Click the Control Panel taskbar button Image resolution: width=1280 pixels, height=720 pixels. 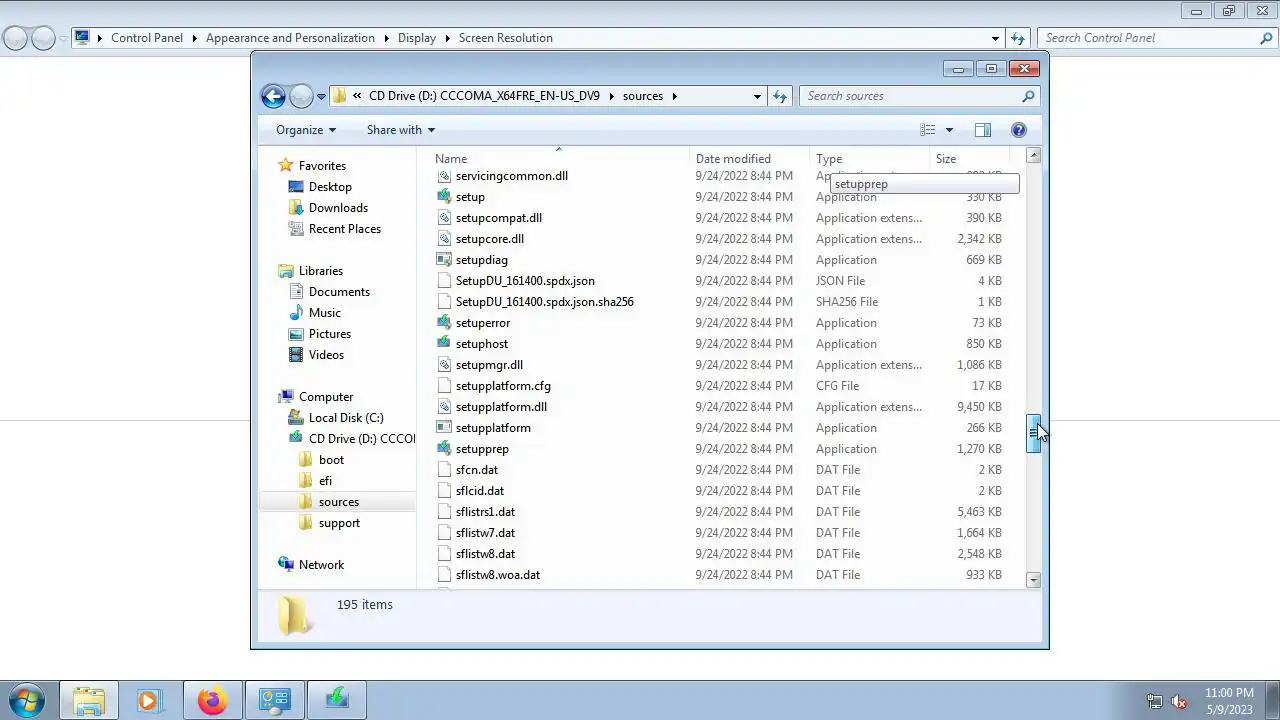click(275, 700)
